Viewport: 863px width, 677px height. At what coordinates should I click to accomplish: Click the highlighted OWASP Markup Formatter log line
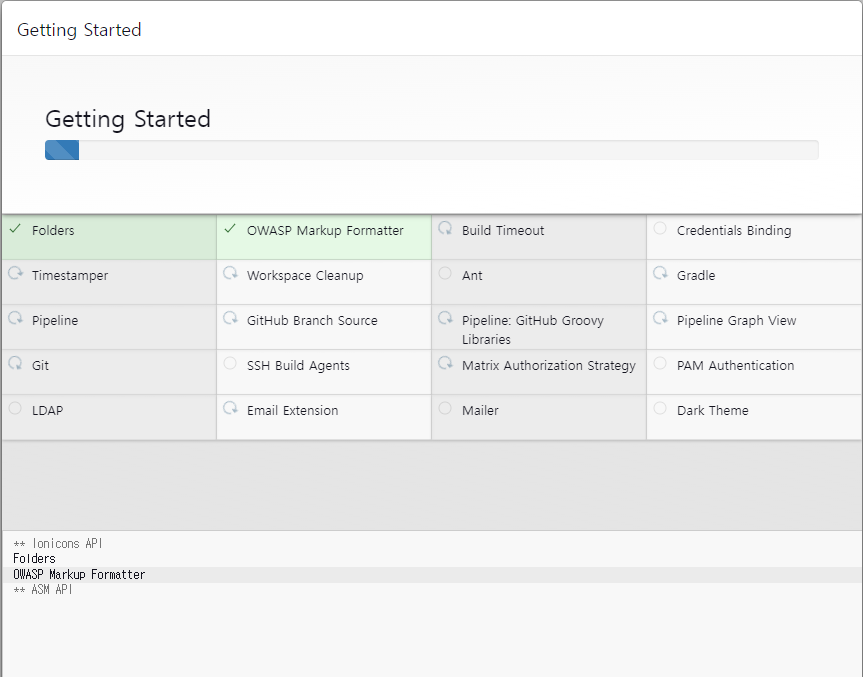coord(432,575)
